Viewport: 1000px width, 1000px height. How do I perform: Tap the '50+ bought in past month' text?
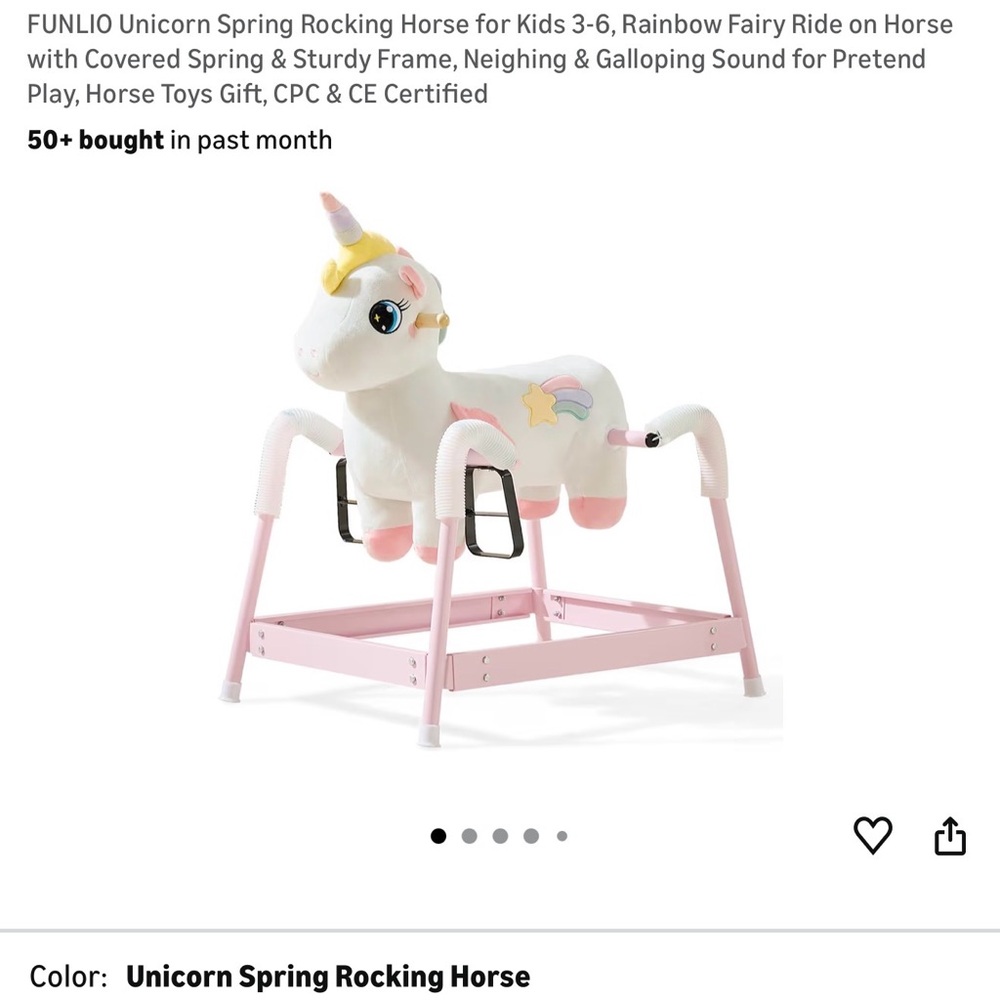[x=179, y=140]
